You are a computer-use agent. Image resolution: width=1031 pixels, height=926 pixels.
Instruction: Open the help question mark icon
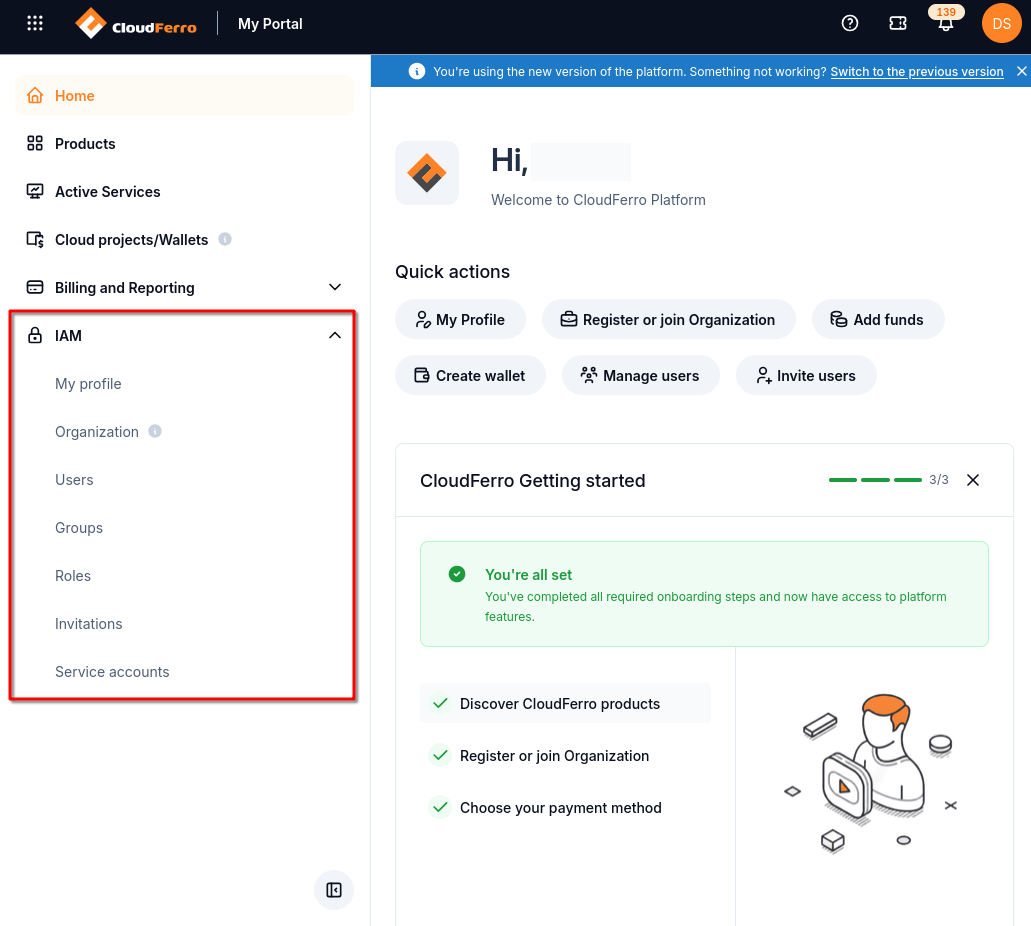pyautogui.click(x=850, y=24)
